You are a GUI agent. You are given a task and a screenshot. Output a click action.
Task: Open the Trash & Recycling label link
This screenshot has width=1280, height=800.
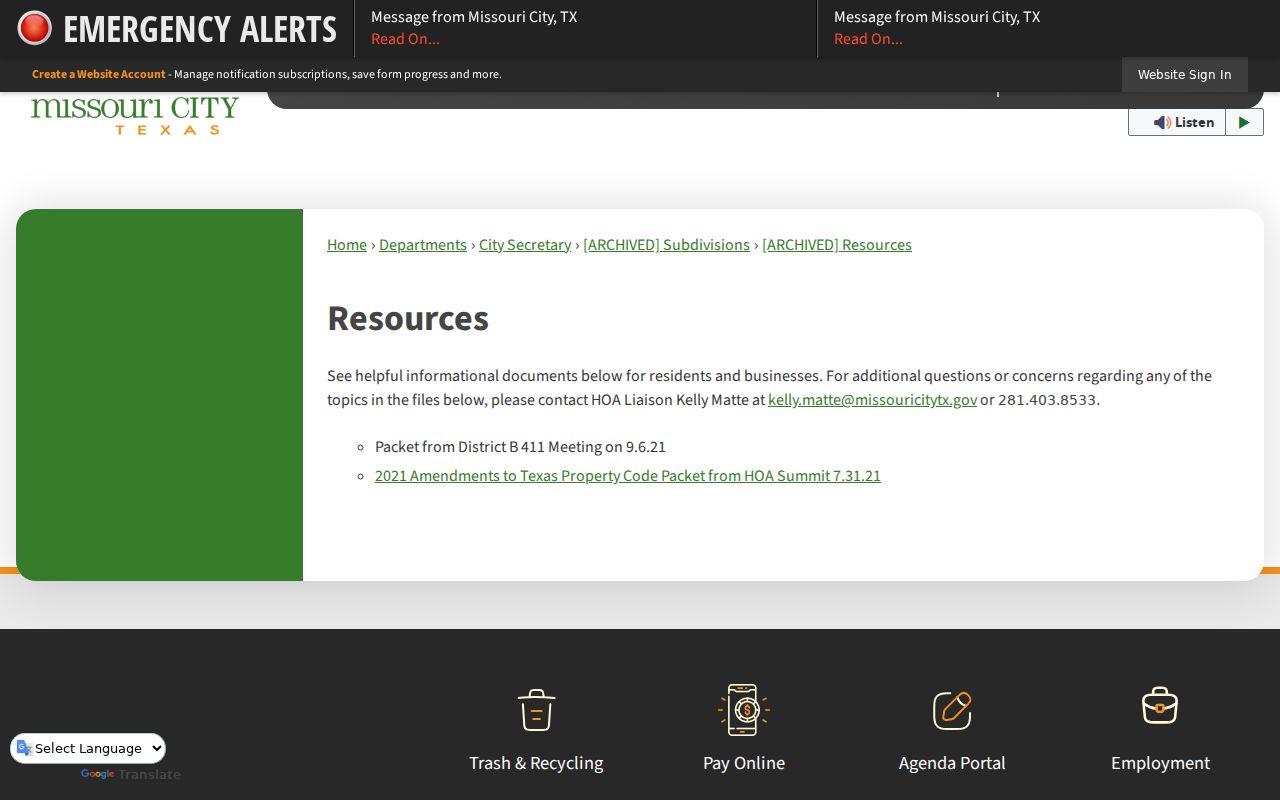pos(536,763)
